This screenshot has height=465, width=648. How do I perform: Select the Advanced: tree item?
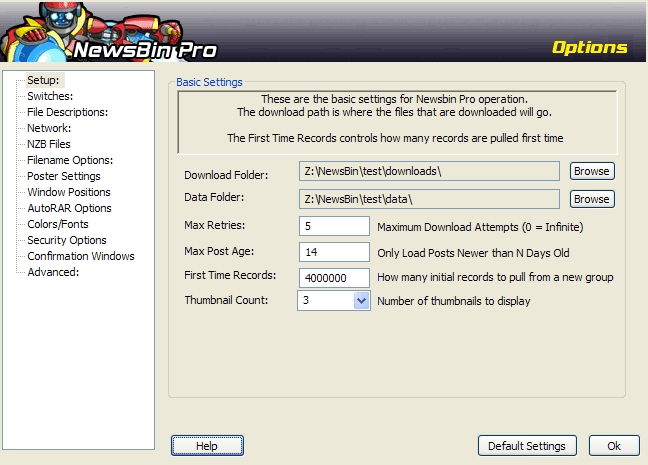53,272
